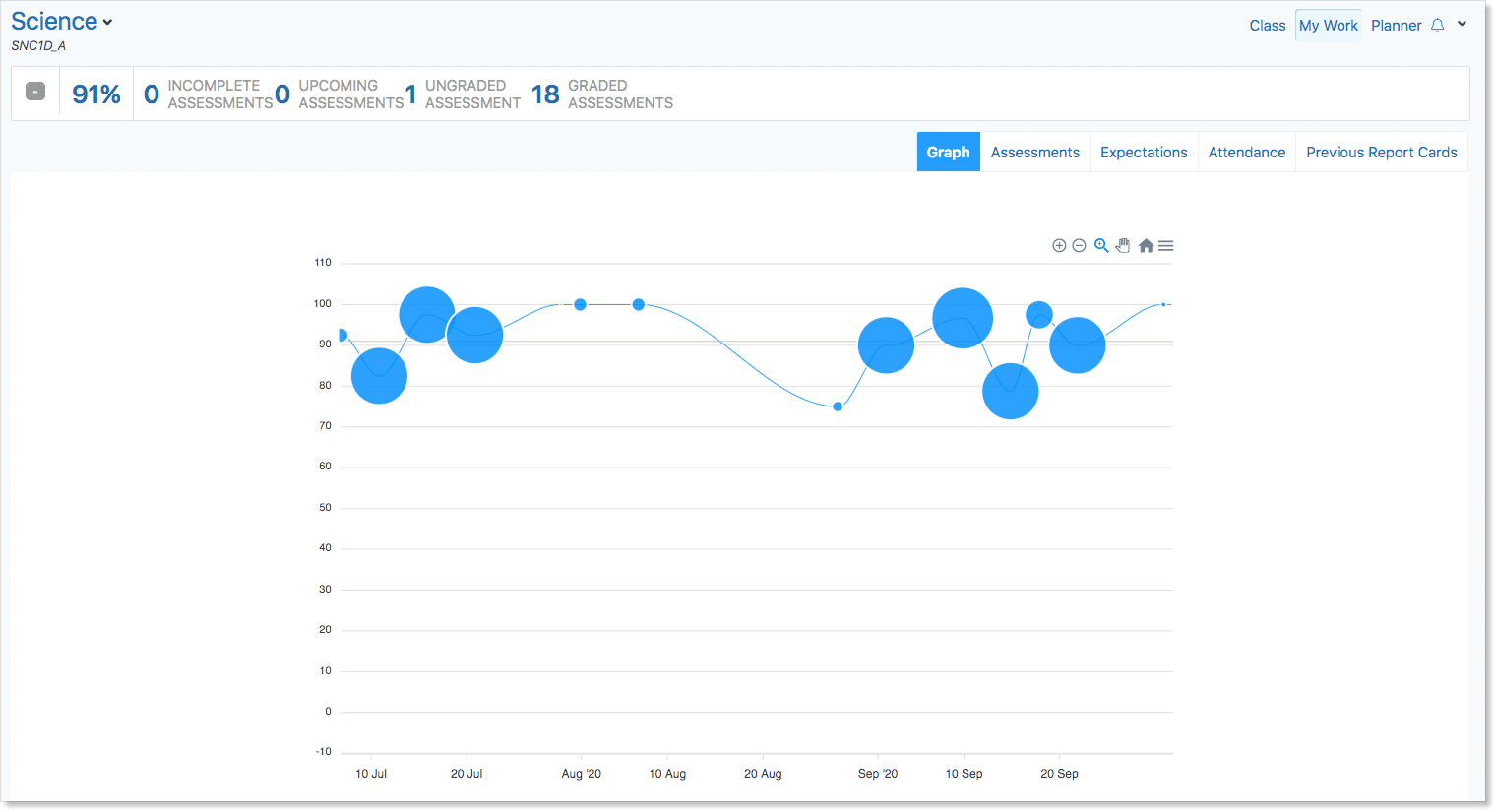Click the 18 Graded Assessments counter
Screen dimensions: 1496x812
coord(601,94)
